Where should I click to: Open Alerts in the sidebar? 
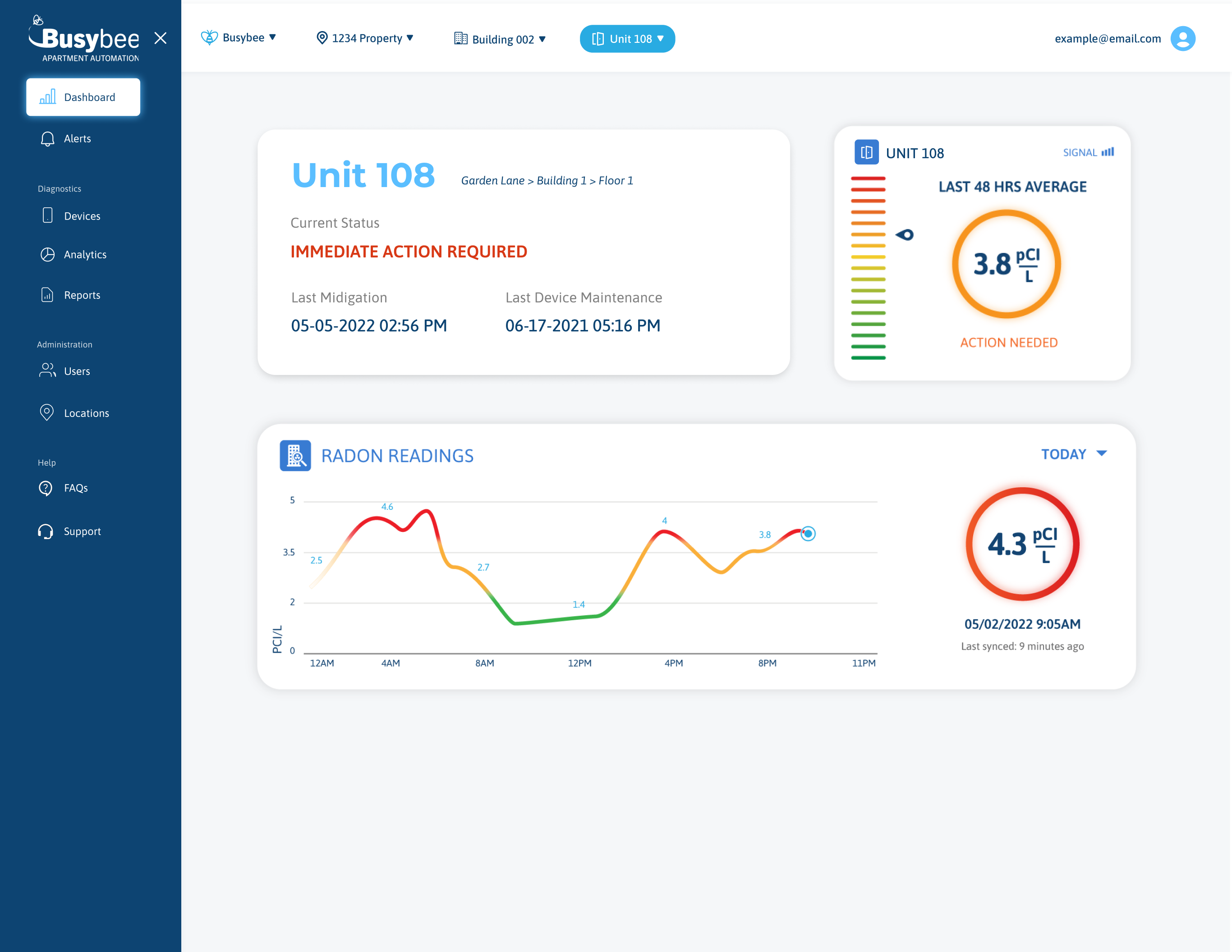tap(77, 139)
